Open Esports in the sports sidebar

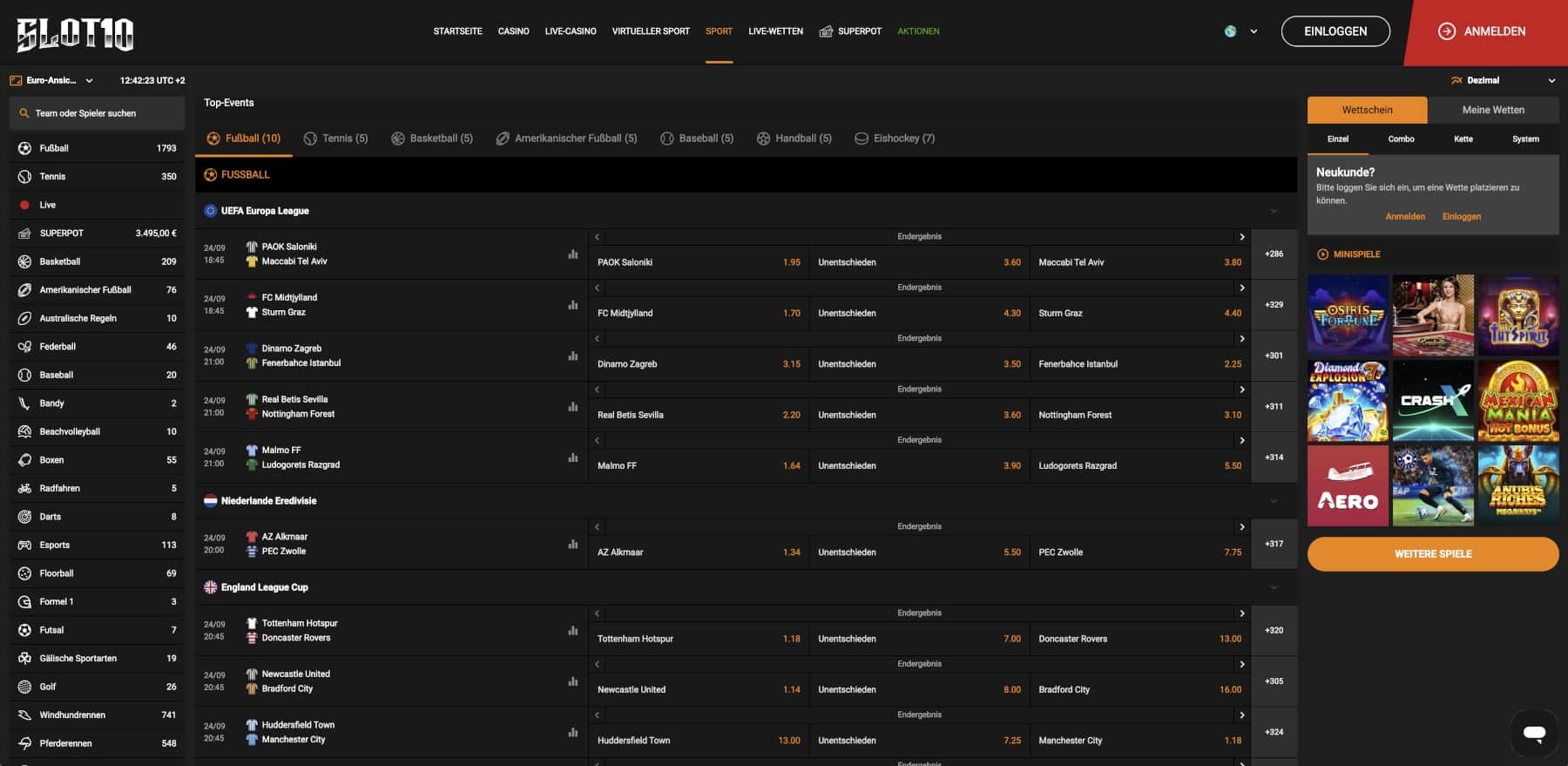pyautogui.click(x=97, y=545)
